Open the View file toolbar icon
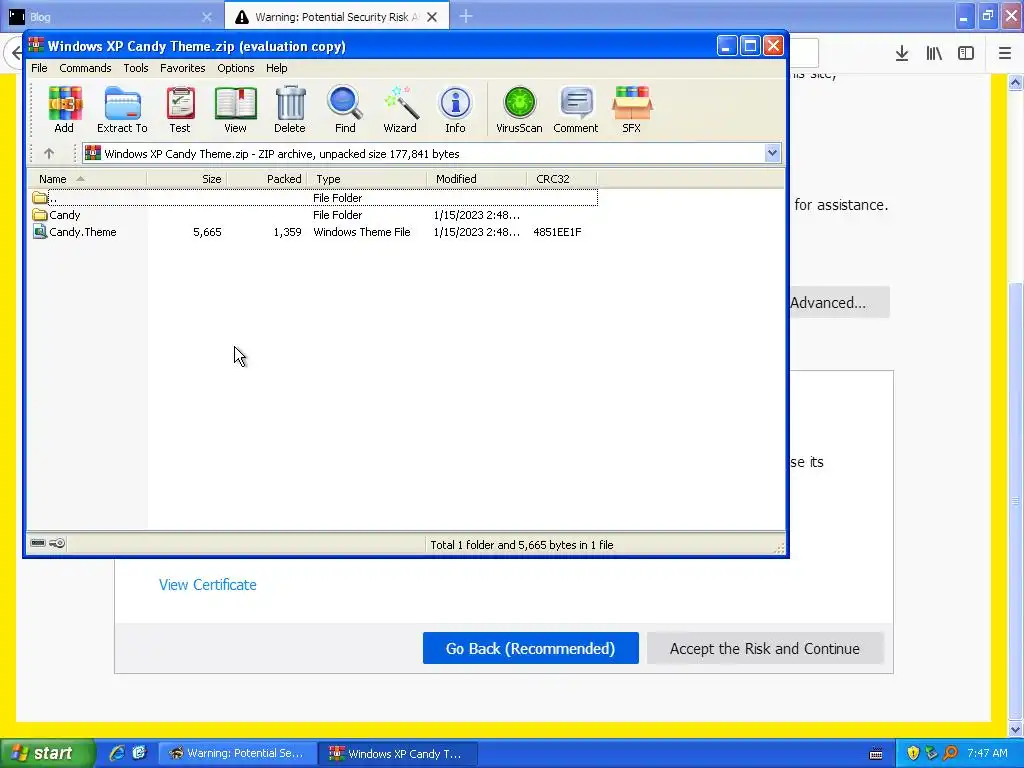Screen dimensions: 1024x768 235,110
